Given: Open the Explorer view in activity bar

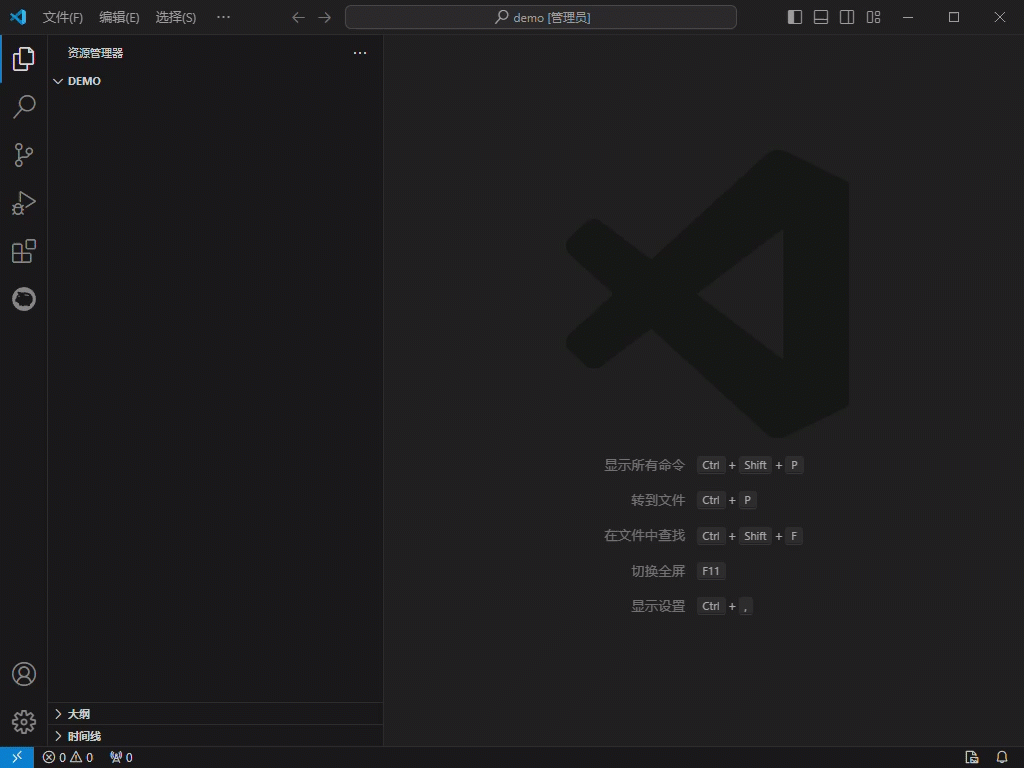Looking at the screenshot, I should point(24,59).
